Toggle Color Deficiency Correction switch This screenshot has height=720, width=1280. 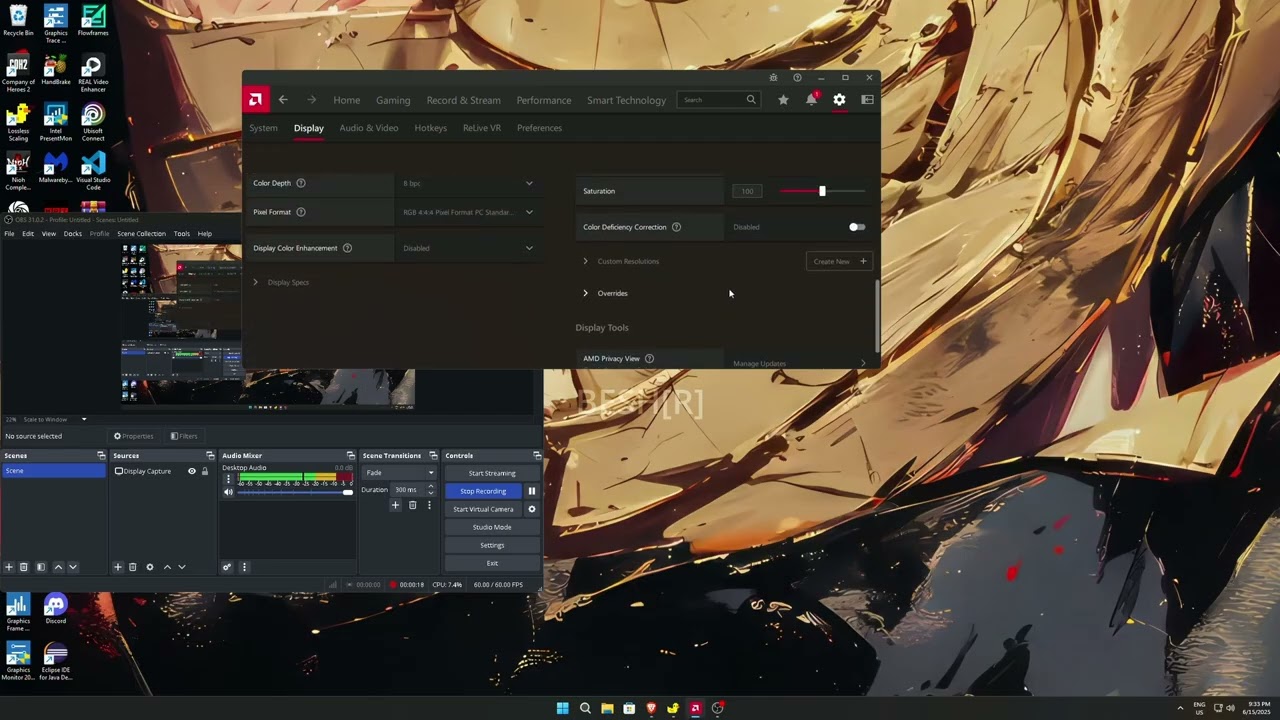click(857, 227)
